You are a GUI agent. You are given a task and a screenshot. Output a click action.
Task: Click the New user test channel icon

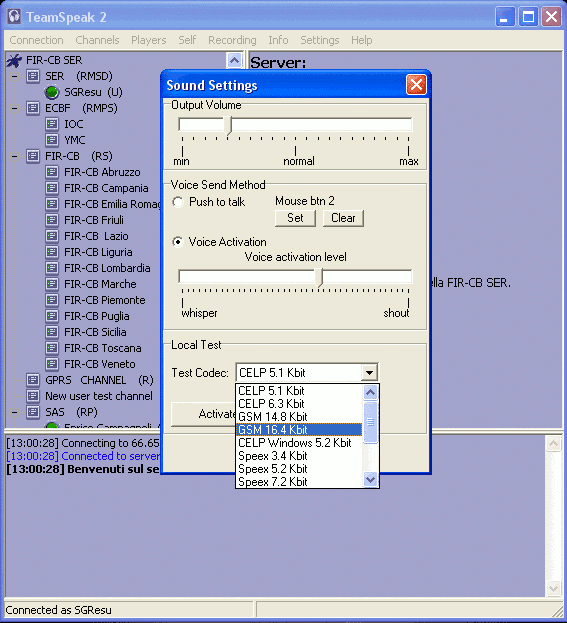tap(33, 396)
